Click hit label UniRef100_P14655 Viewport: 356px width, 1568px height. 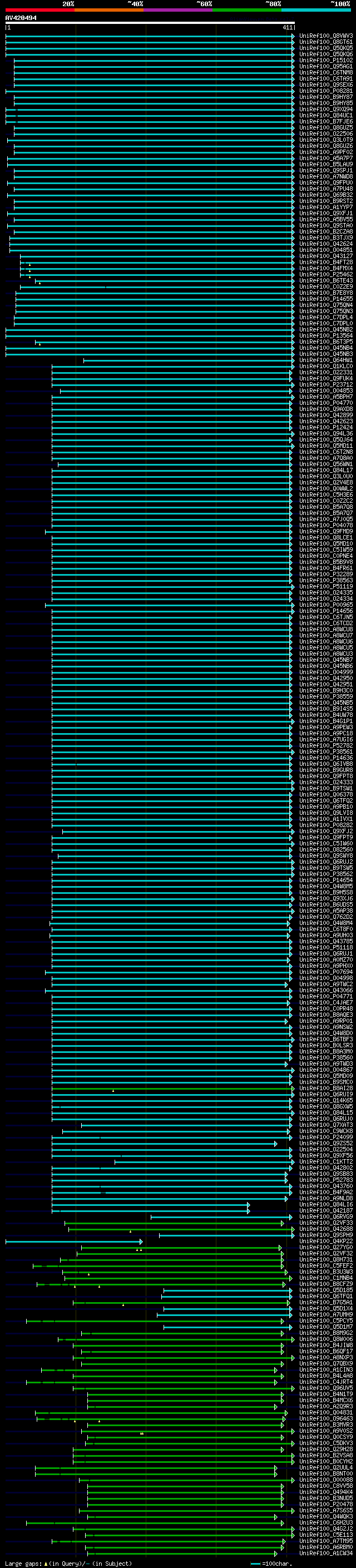[325, 299]
